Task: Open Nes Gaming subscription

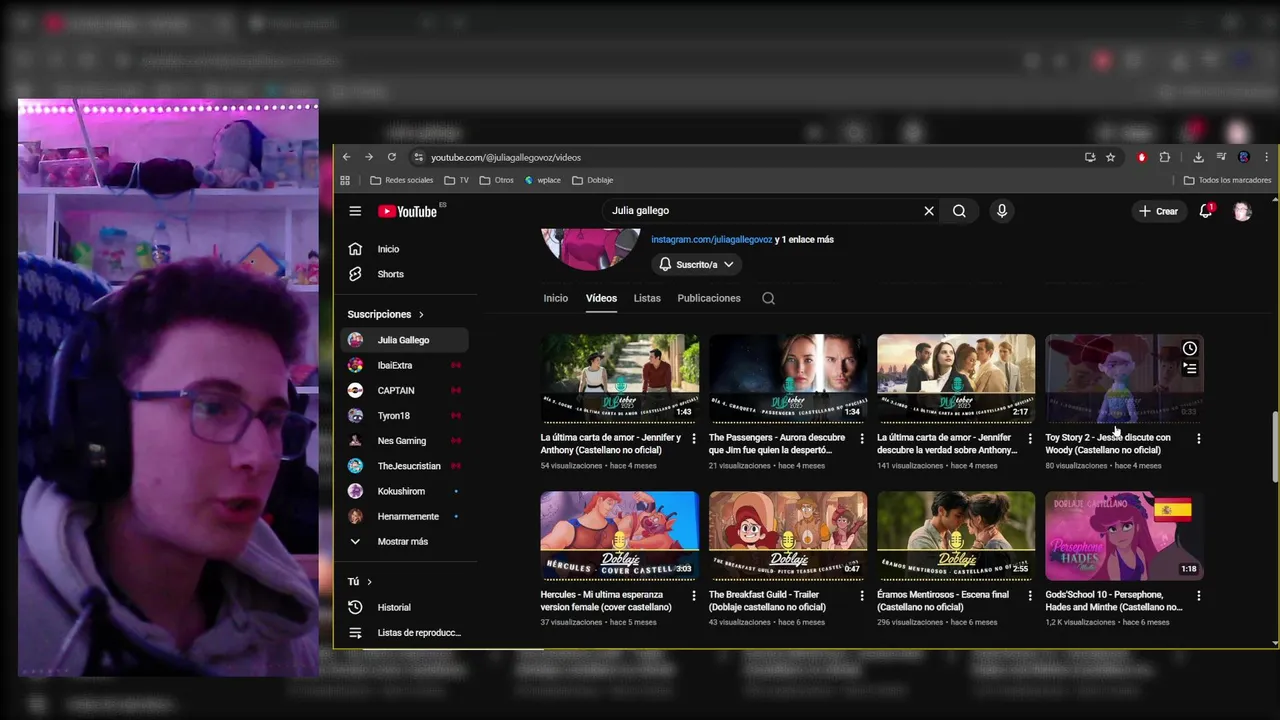Action: pos(404,440)
